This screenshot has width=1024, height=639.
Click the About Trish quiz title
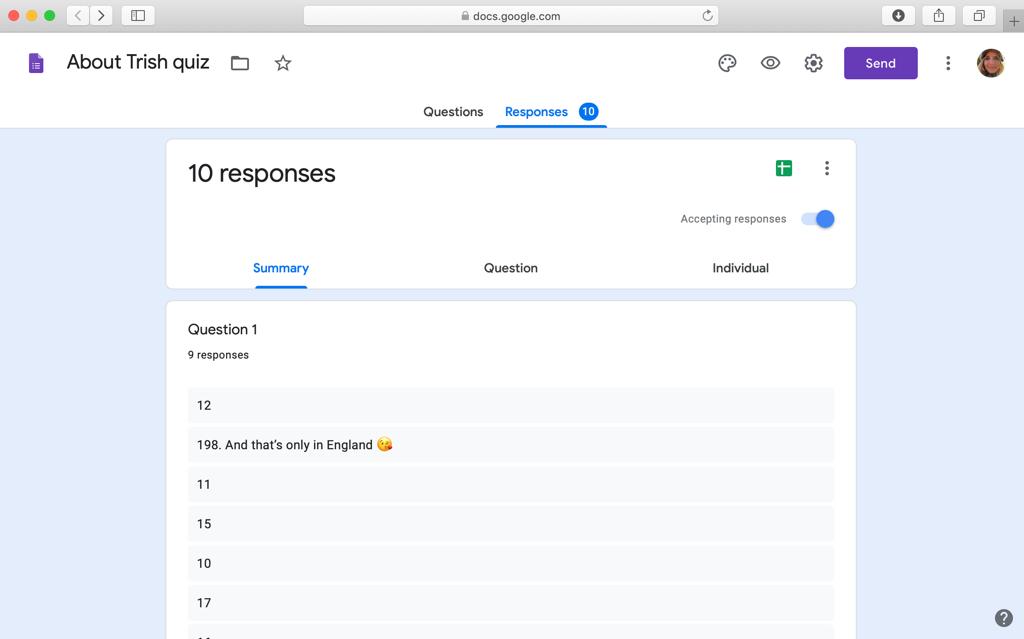coord(138,62)
